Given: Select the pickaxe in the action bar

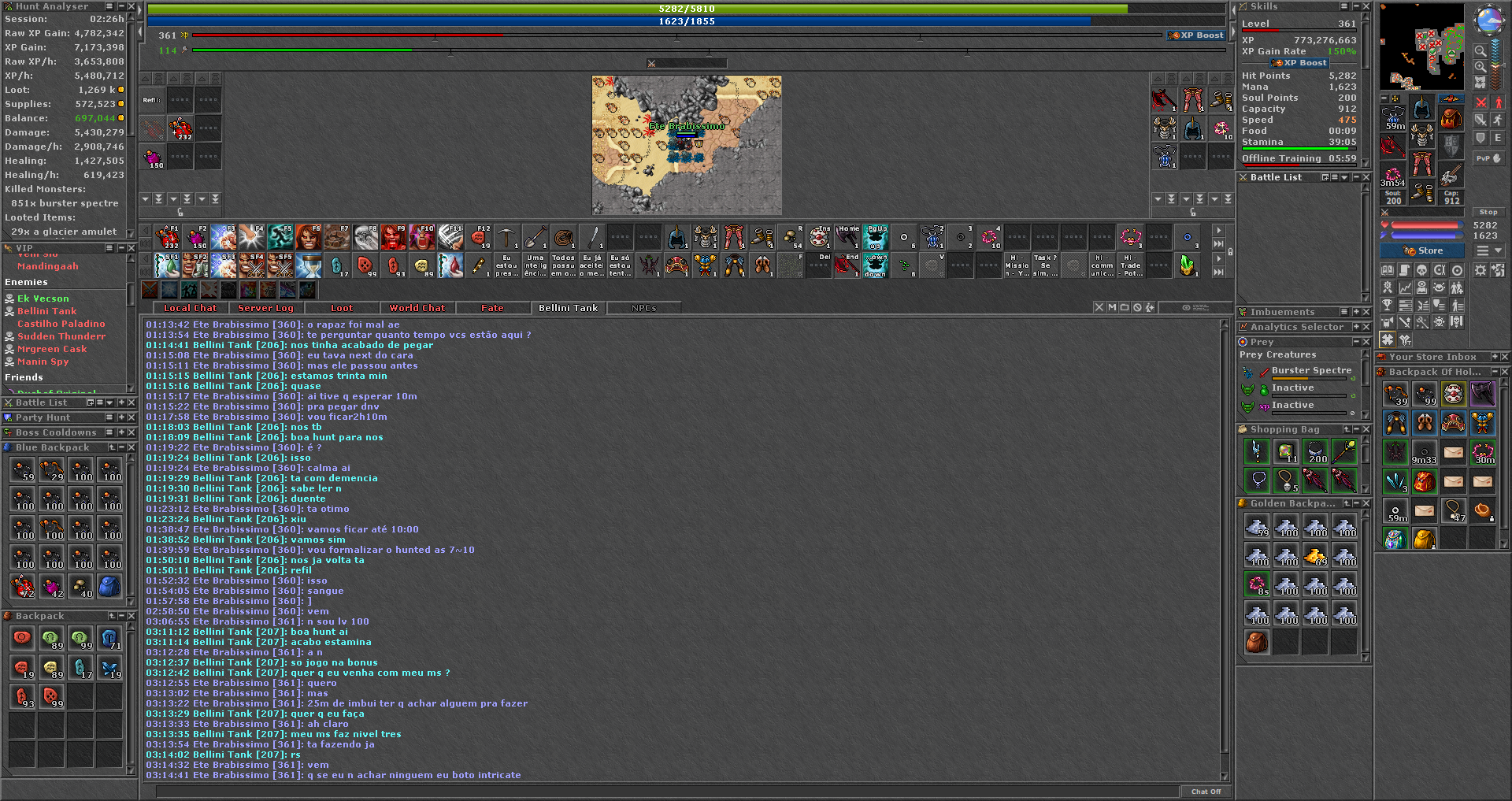Looking at the screenshot, I should coord(507,237).
